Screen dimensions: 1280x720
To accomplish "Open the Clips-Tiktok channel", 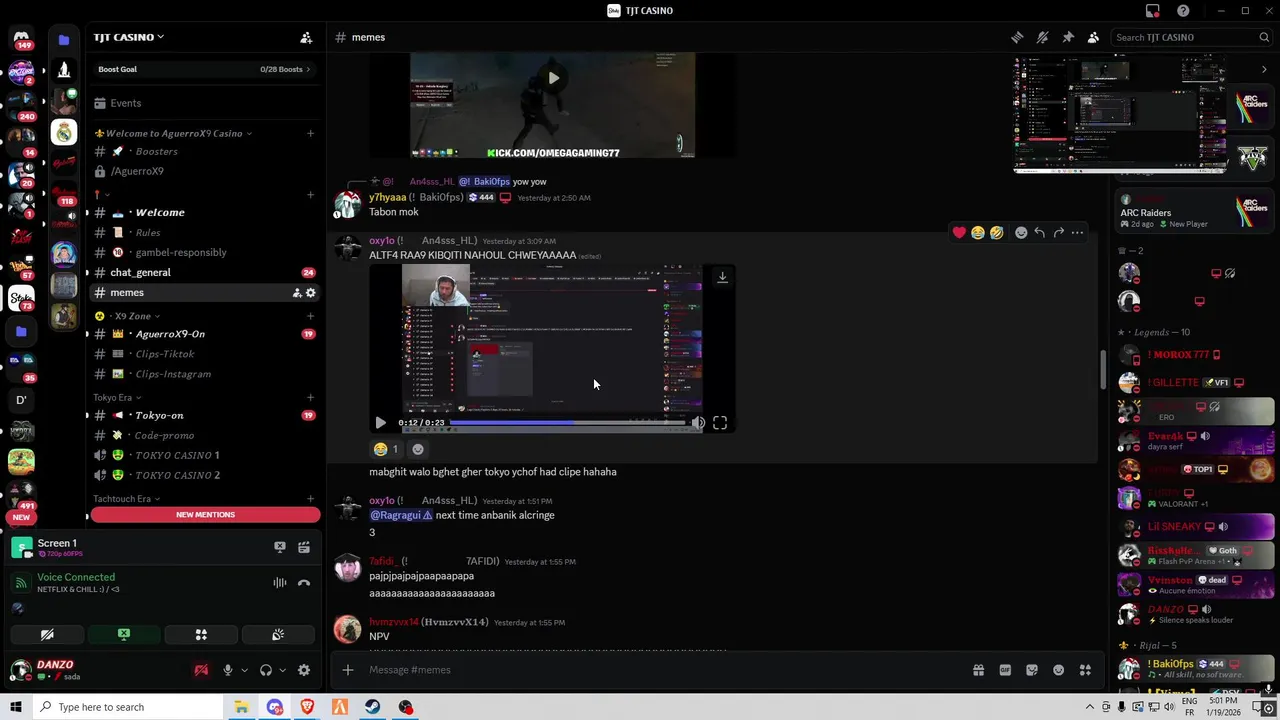I will (204, 354).
